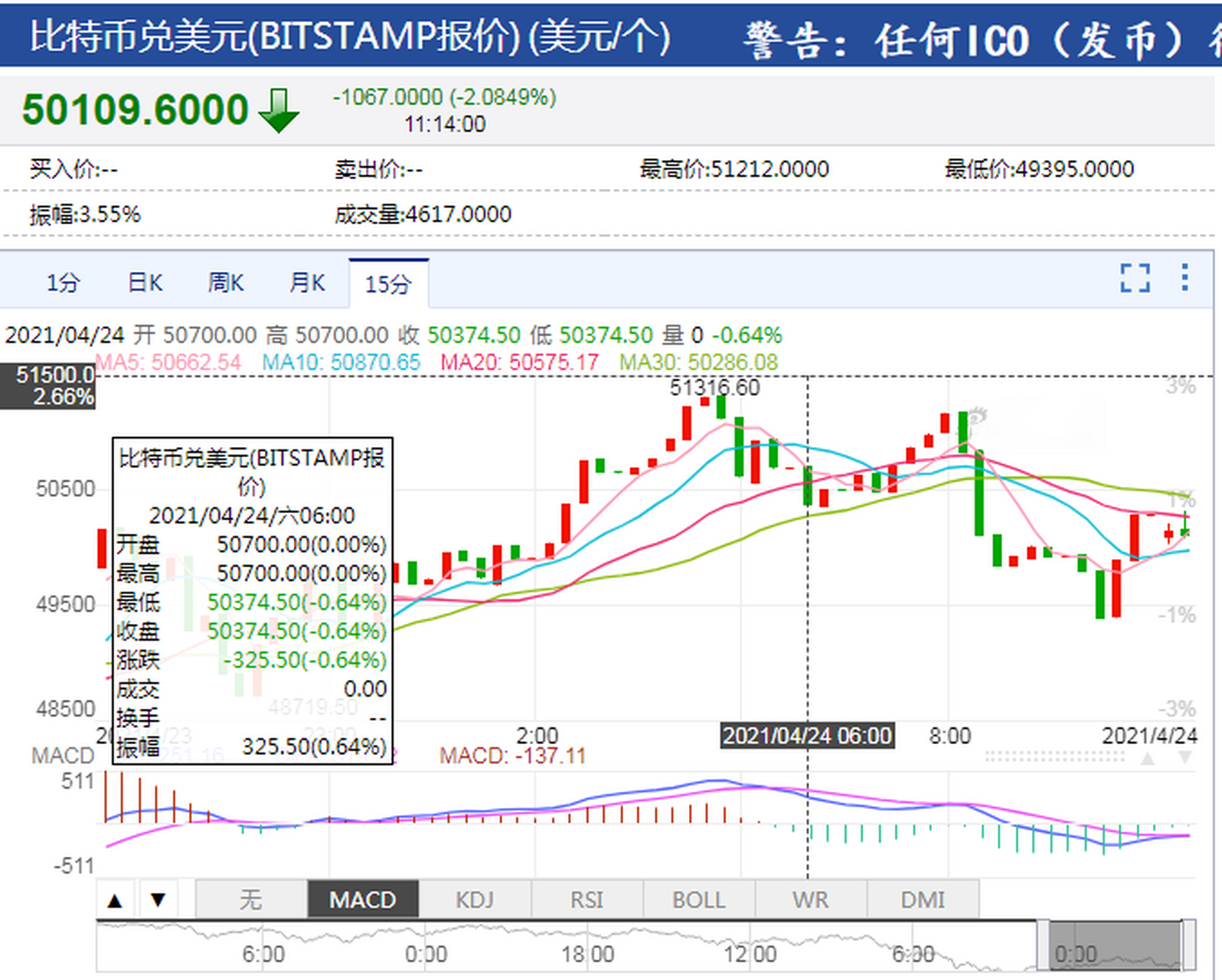Open the three-dot chart options menu
Screen dimensions: 1222x980
pyautogui.click(x=1184, y=277)
